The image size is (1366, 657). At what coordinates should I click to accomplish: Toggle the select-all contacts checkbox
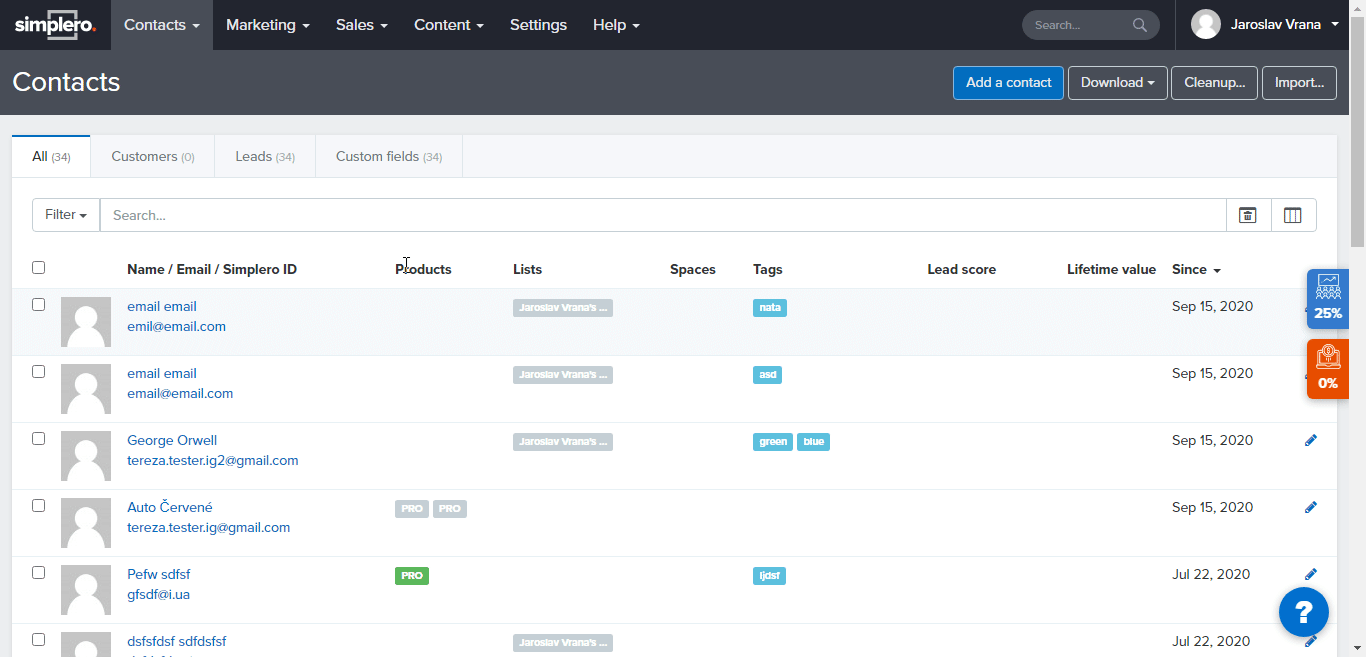[38, 267]
